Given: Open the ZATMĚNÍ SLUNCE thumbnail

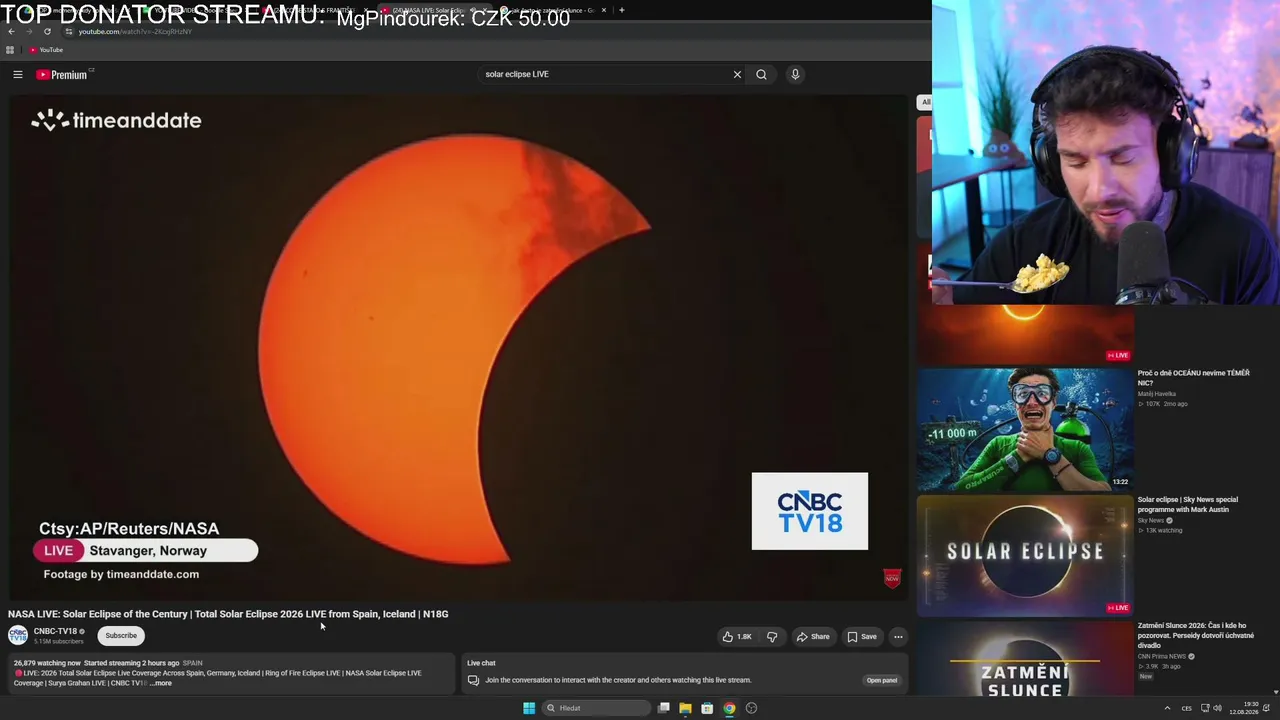Looking at the screenshot, I should coord(1025,660).
